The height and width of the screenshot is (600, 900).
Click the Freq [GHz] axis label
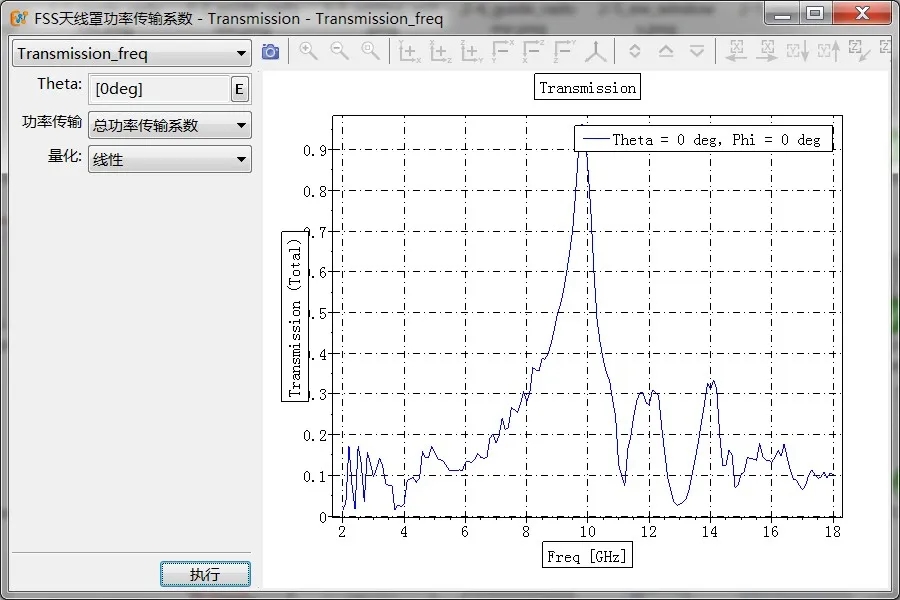(587, 556)
